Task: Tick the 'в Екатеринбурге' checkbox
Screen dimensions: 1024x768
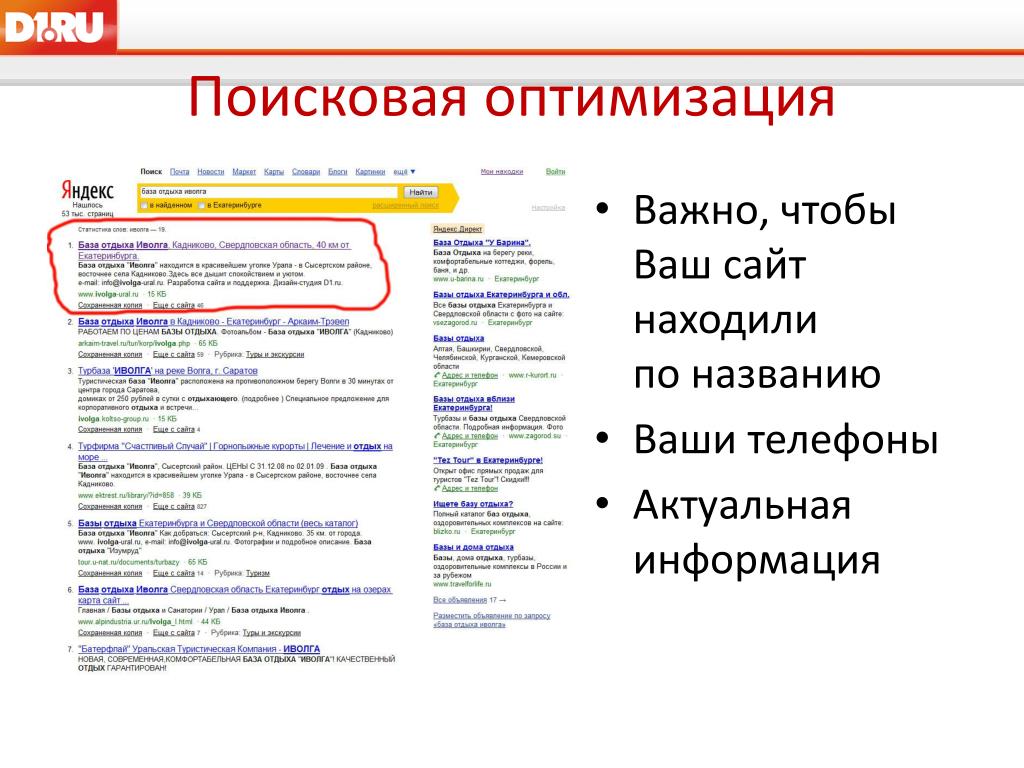Action: tap(202, 206)
